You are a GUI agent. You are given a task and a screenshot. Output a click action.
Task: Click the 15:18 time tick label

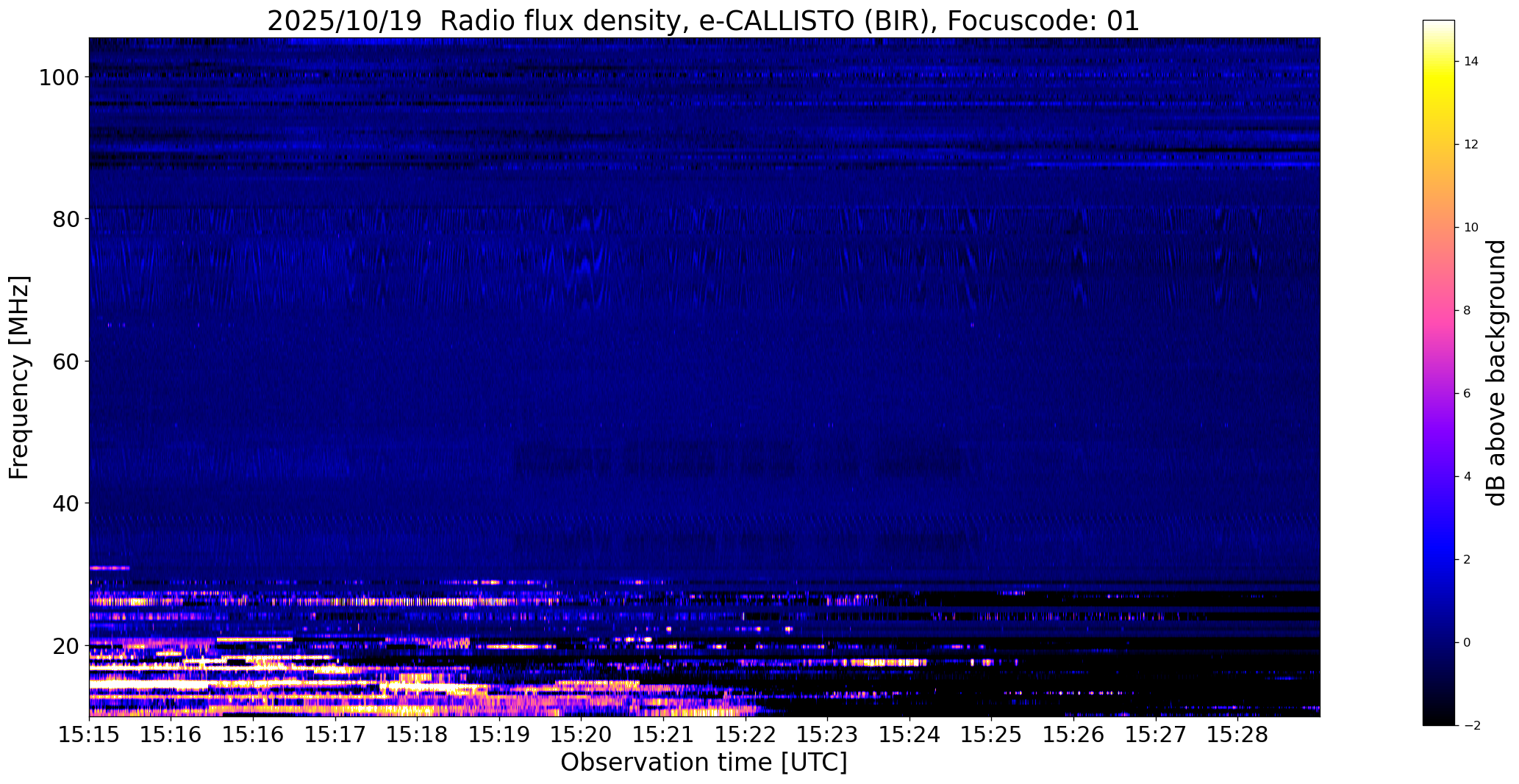tap(418, 734)
